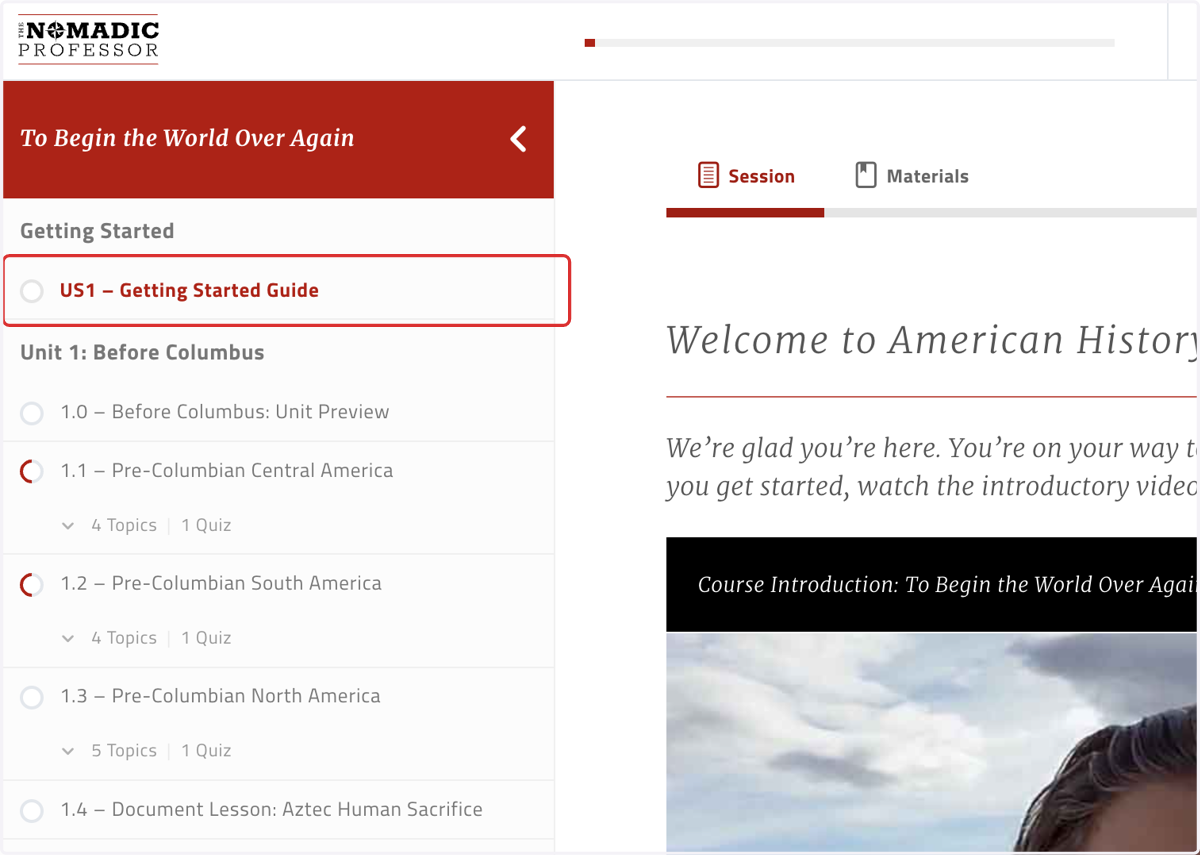Click the 'Welcome to American History' heading
The image size is (1200, 855).
pyautogui.click(x=932, y=341)
